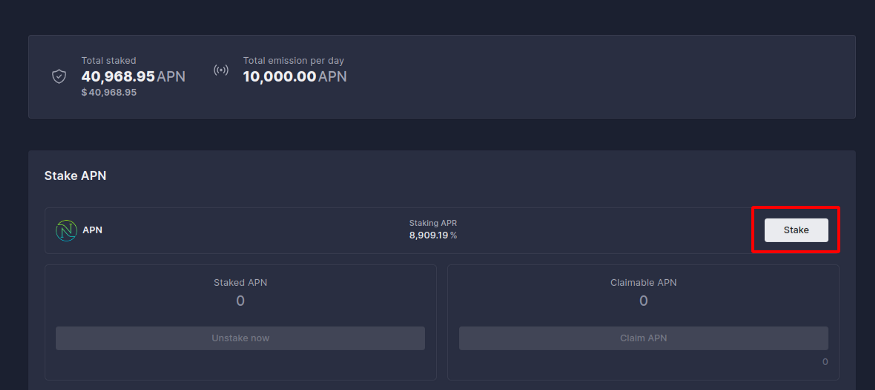Click the Total emission per day label

[294, 60]
